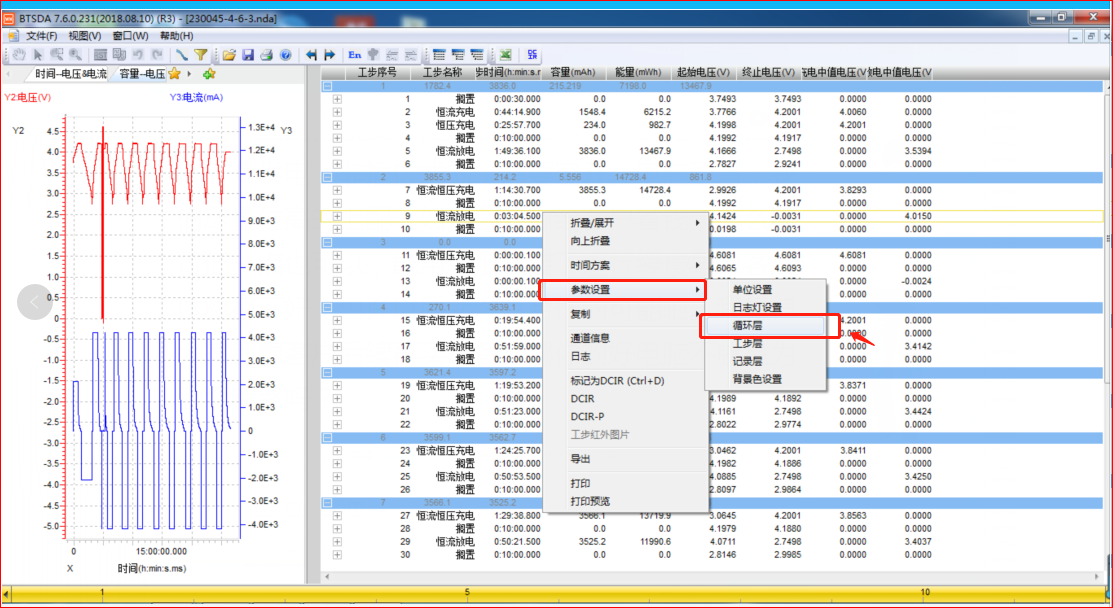Click the 容量(mAh) column header
This screenshot has width=1113, height=608.
(574, 72)
